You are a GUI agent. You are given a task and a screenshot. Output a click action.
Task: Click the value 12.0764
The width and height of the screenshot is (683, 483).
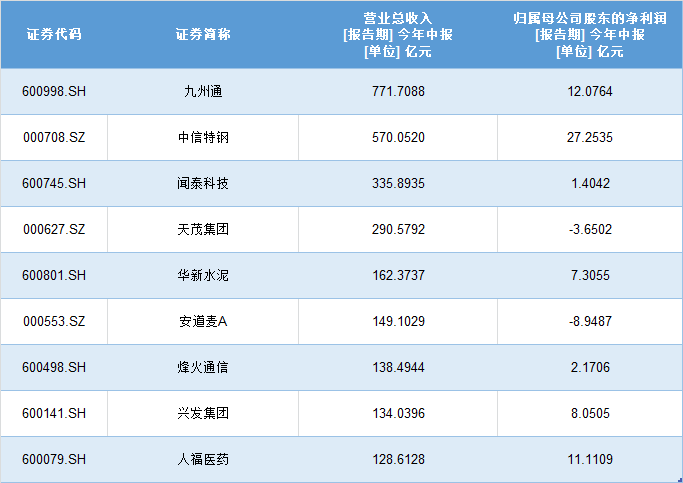590,91
